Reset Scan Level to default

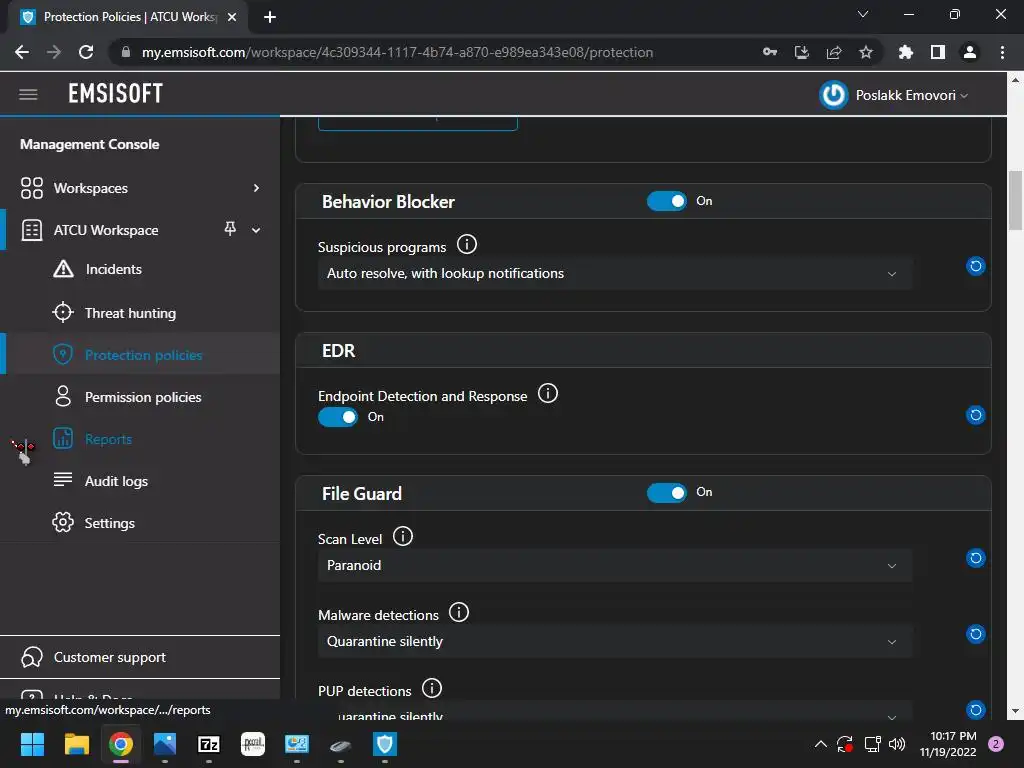pyautogui.click(x=975, y=558)
